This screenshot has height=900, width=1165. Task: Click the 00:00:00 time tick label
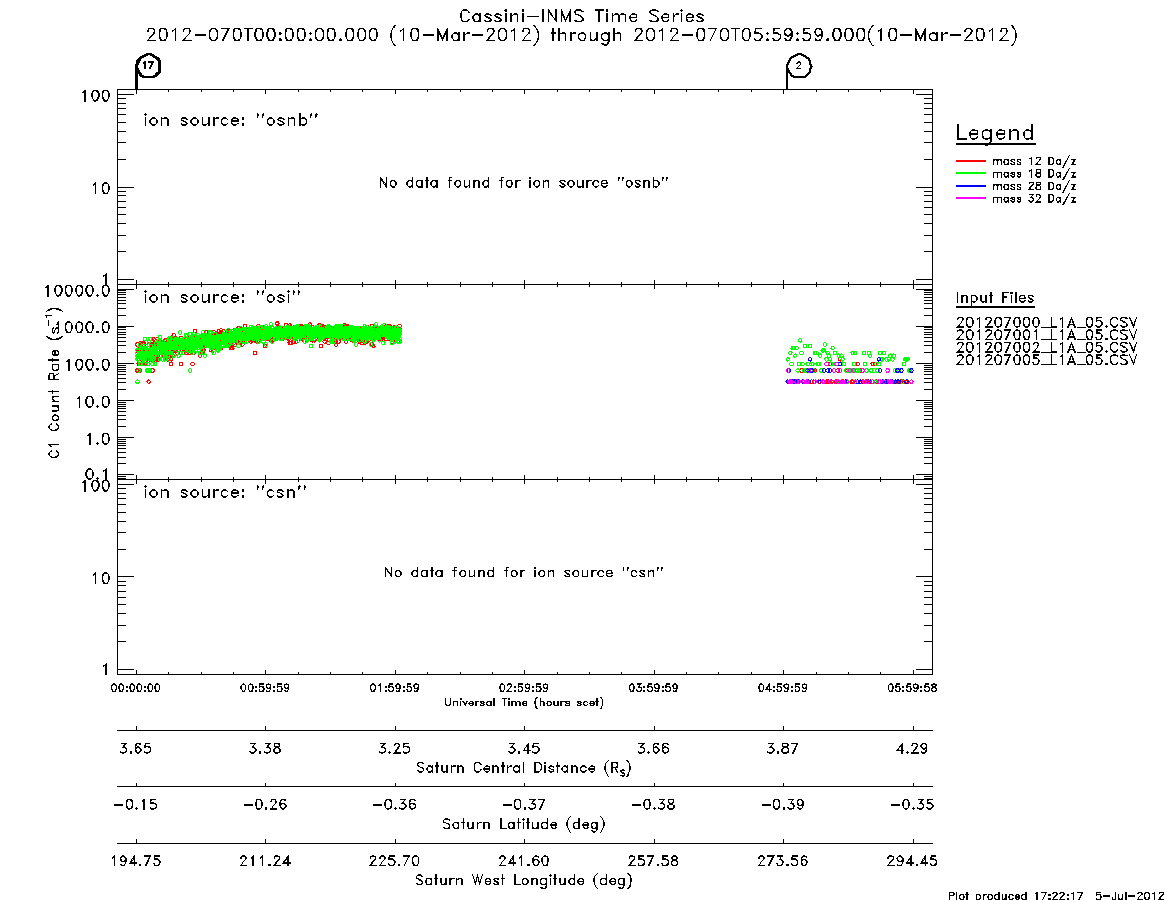click(135, 688)
